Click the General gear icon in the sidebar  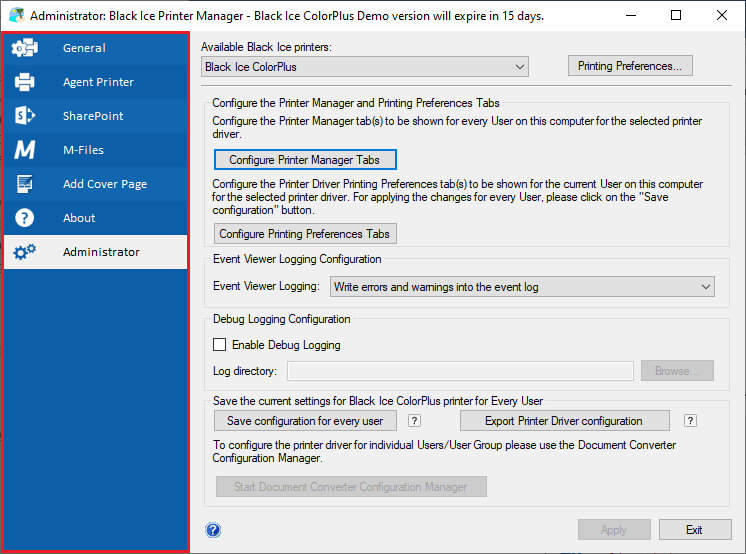pyautogui.click(x=24, y=48)
